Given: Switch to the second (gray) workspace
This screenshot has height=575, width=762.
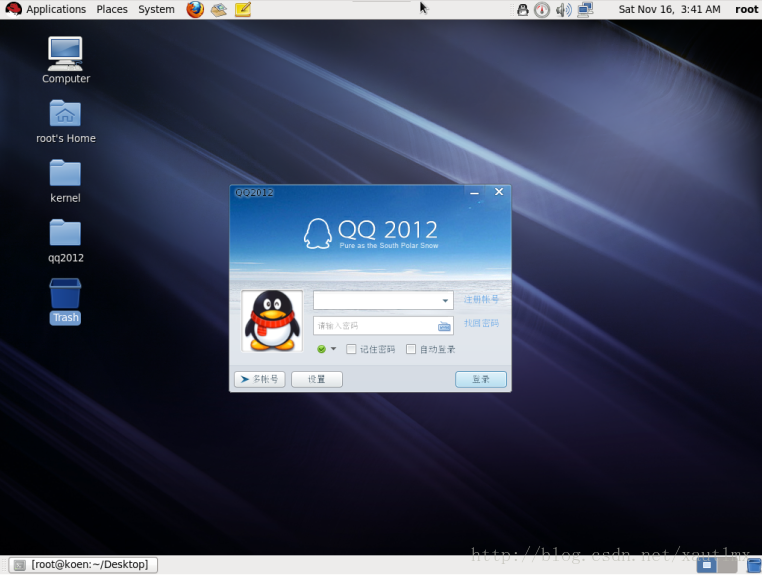Looking at the screenshot, I should point(727,565).
